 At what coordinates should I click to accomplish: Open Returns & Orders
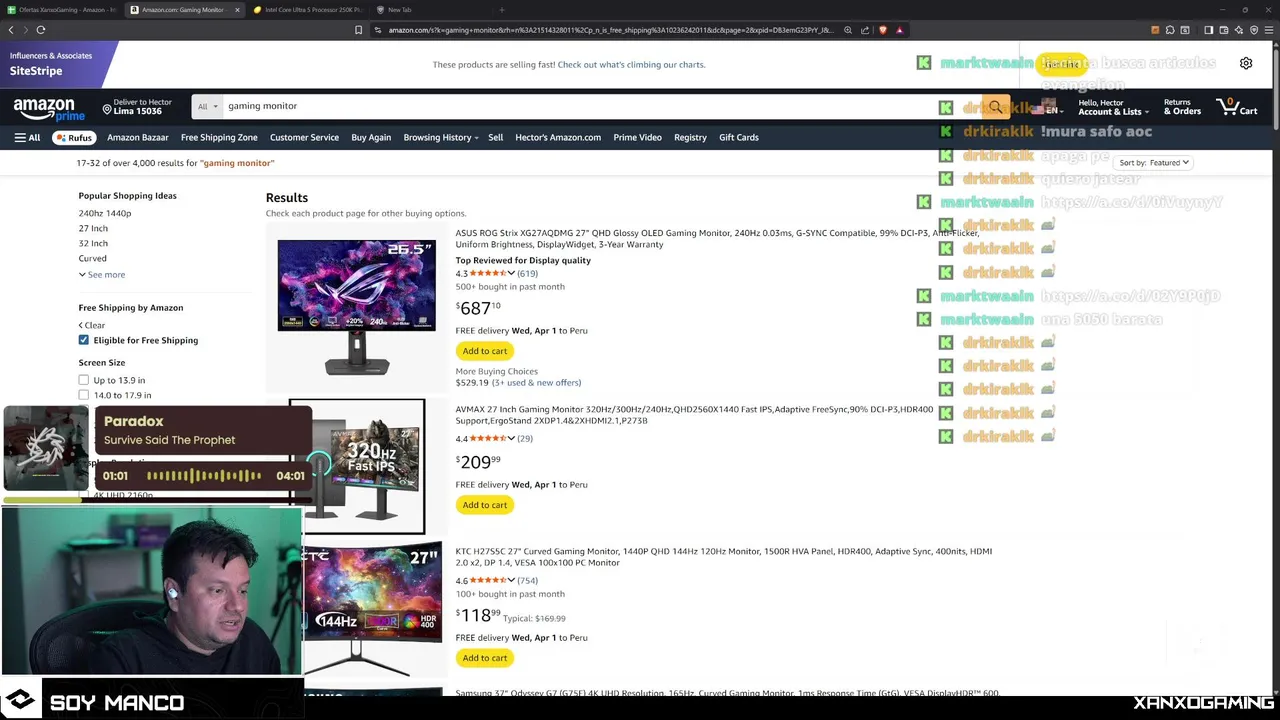1182,107
